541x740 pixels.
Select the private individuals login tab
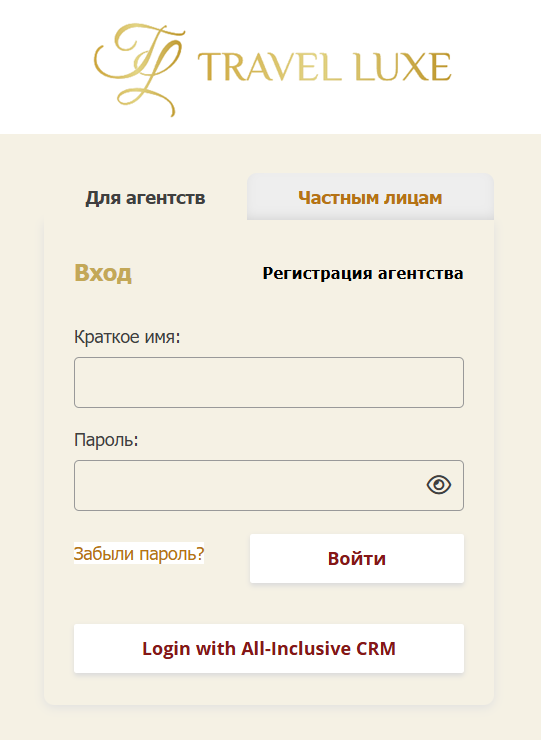click(370, 197)
